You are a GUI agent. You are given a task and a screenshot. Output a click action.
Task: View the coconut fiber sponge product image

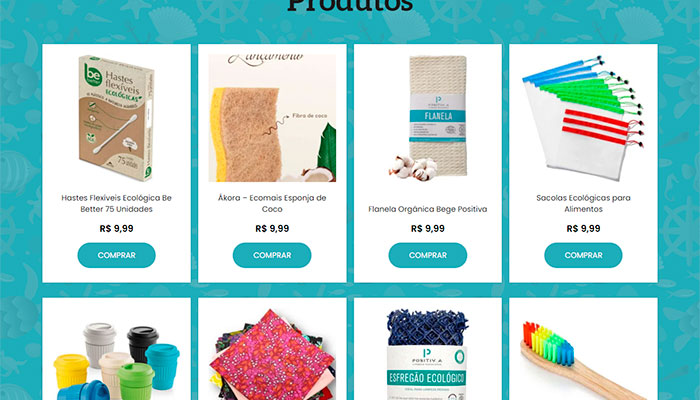(x=272, y=118)
